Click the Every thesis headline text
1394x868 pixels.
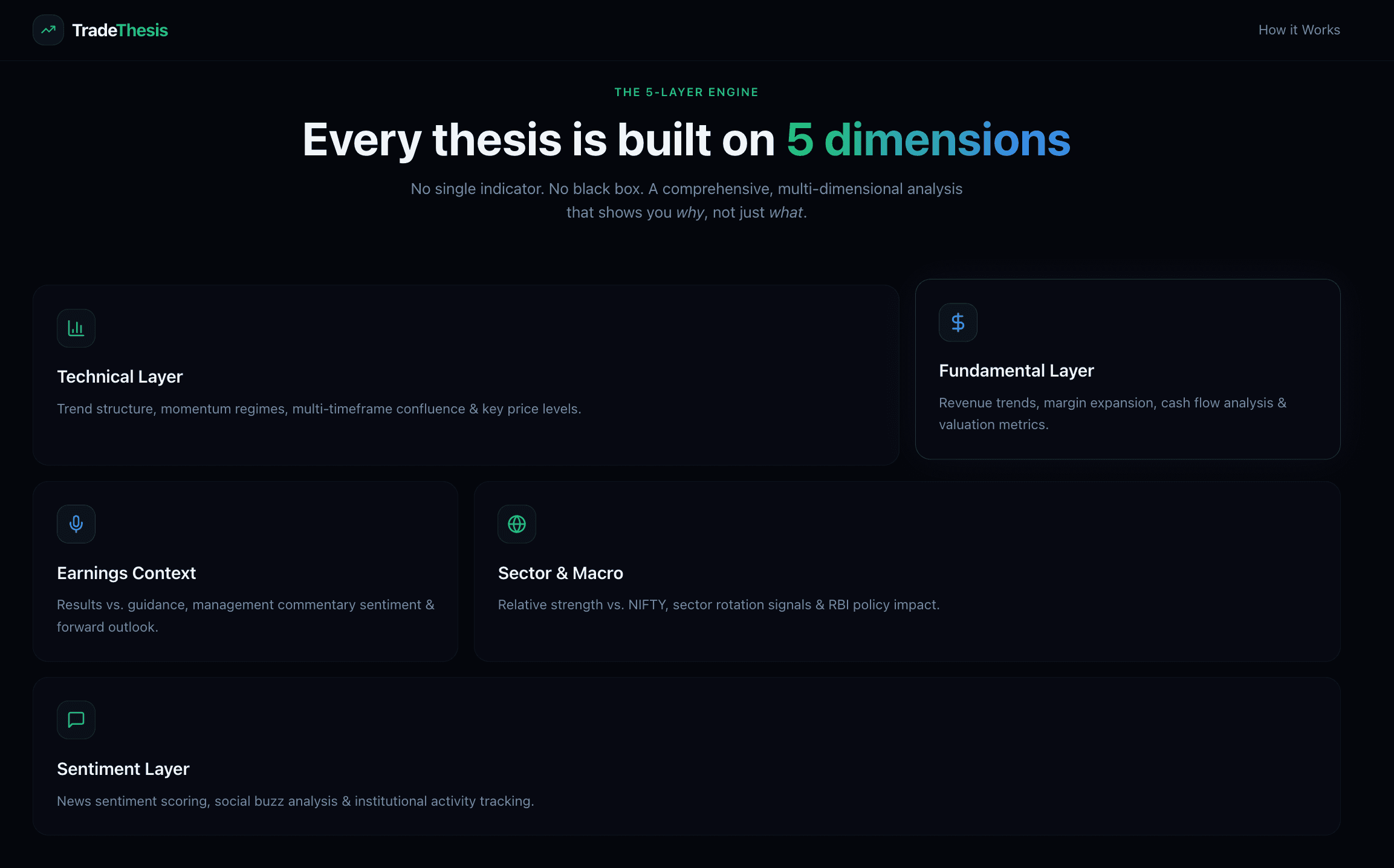click(686, 140)
